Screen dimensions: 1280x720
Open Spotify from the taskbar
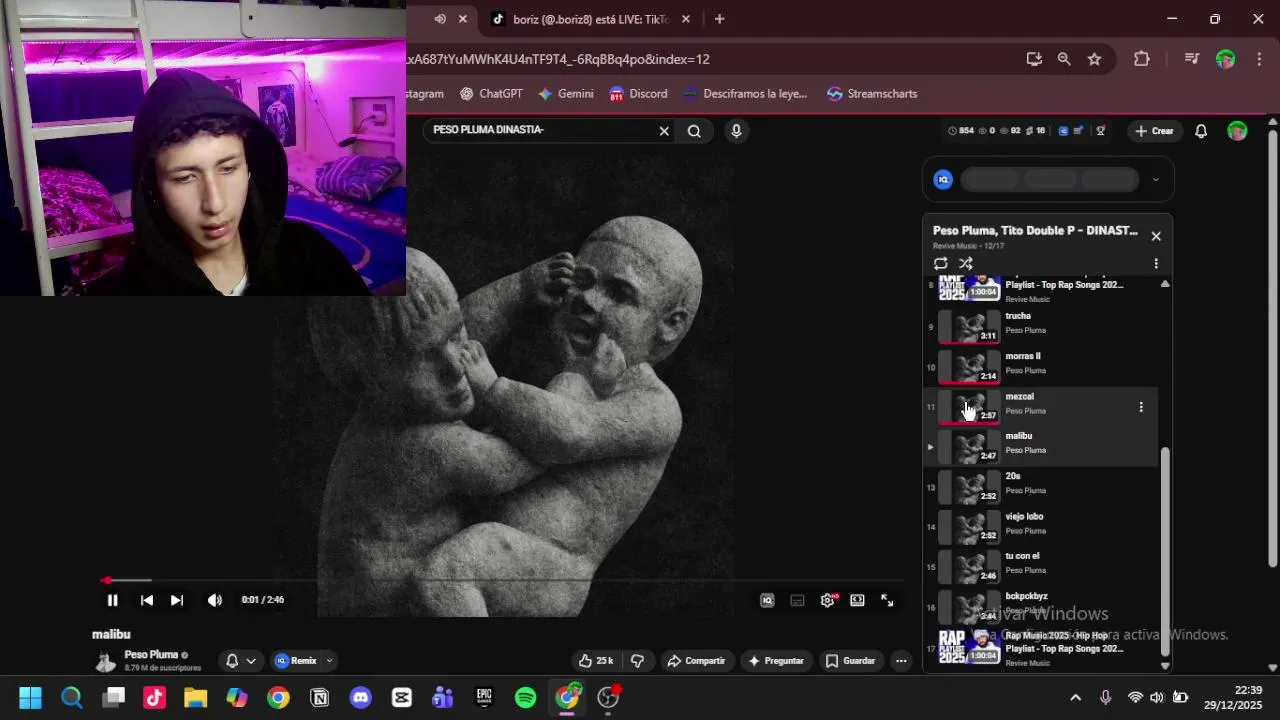[x=525, y=698]
